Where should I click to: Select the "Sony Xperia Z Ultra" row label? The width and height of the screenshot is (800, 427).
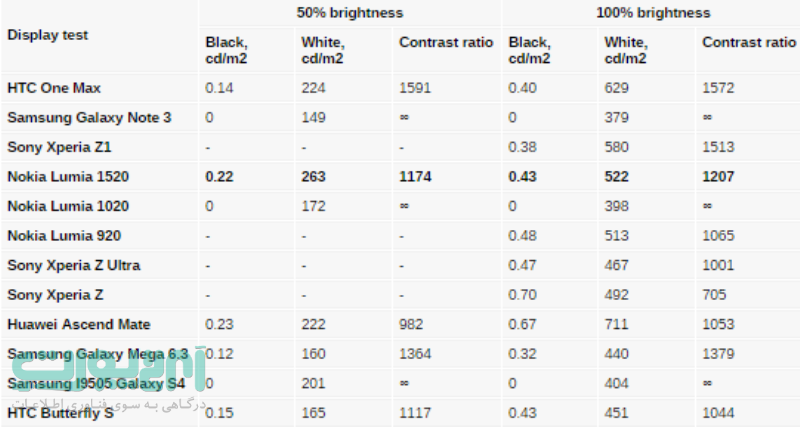pyautogui.click(x=73, y=265)
